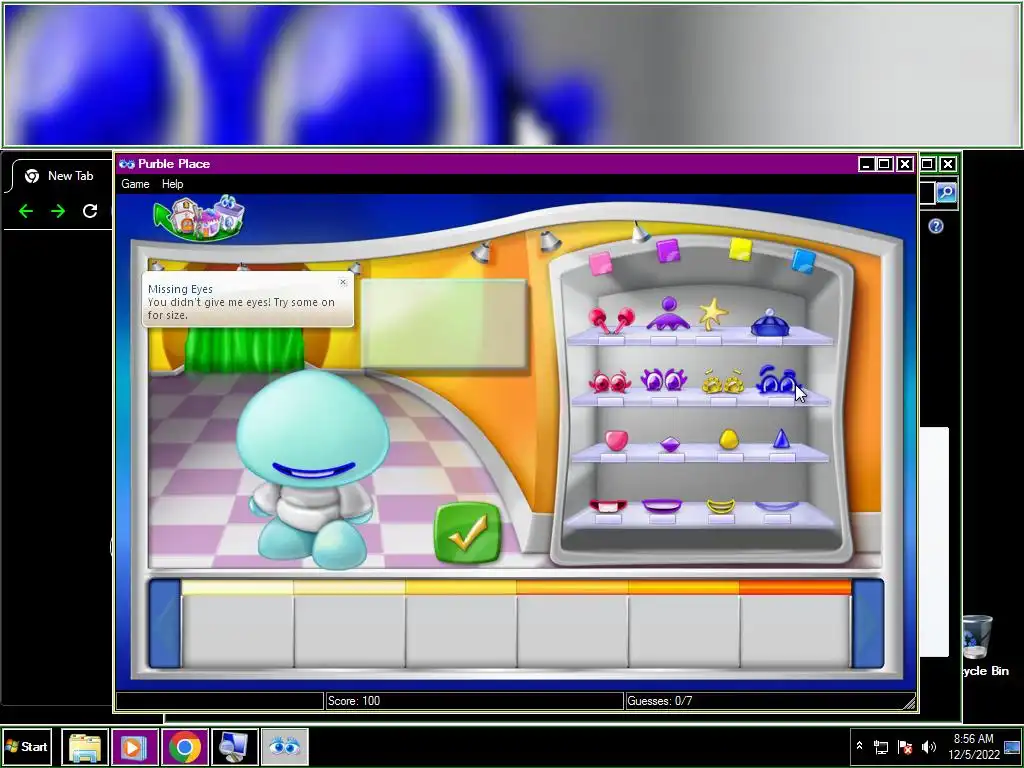Launch the media player from the taskbar

(134, 747)
